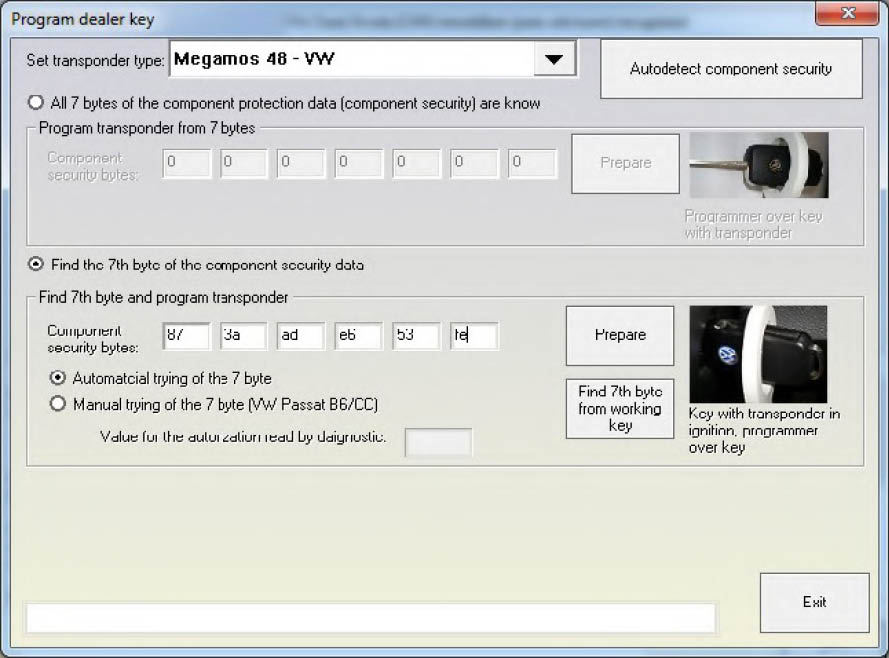This screenshot has height=658, width=889.
Task: Click the autorization value input field
Action: [x=438, y=442]
